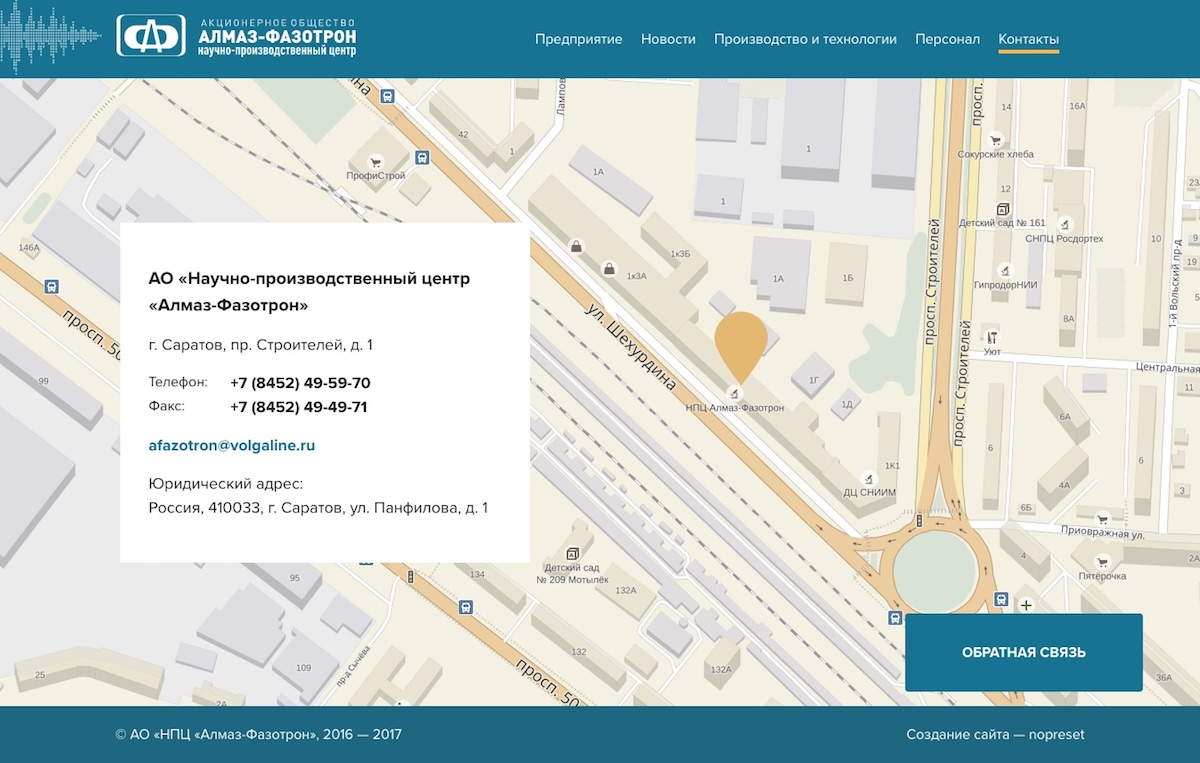1200x763 pixels.
Task: Click the afazotron@volgaline.ru email link
Action: (x=232, y=445)
